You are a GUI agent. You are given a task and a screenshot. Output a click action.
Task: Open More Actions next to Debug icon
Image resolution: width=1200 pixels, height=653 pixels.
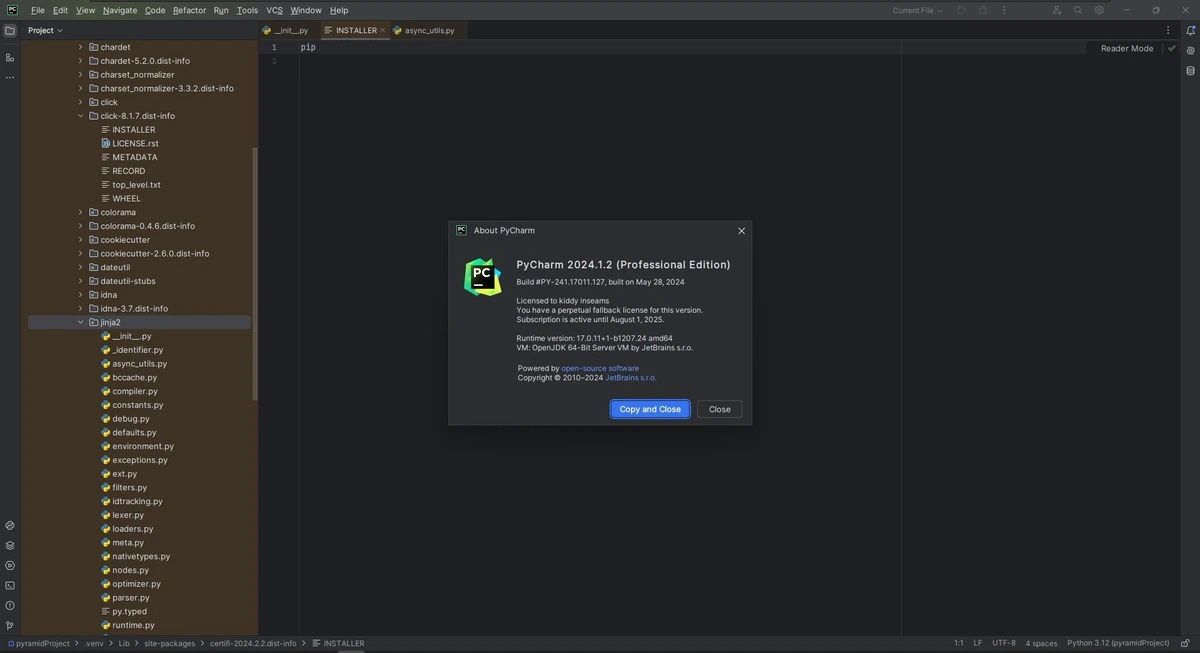pos(1003,10)
